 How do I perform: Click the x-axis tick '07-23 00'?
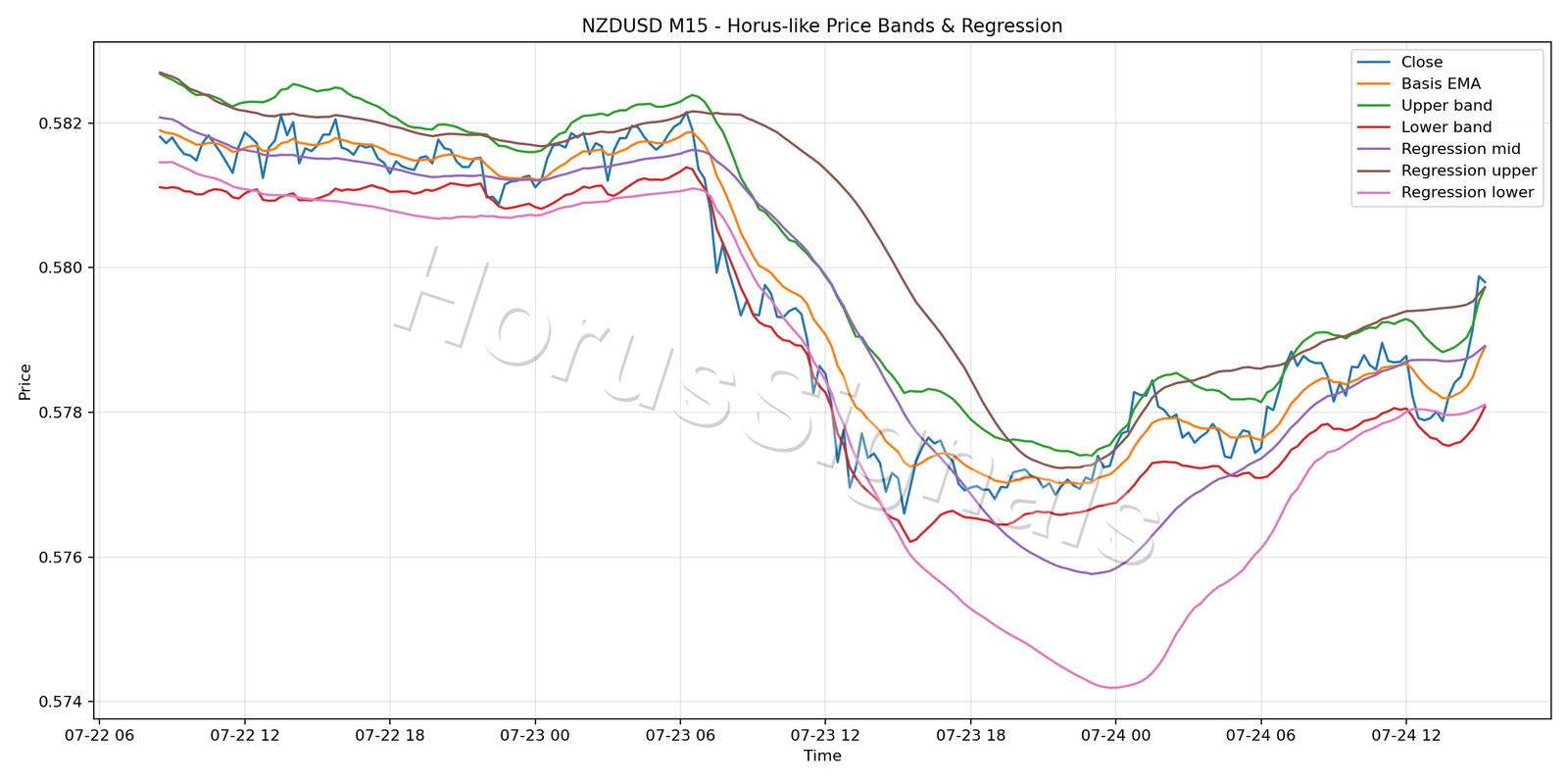(535, 735)
